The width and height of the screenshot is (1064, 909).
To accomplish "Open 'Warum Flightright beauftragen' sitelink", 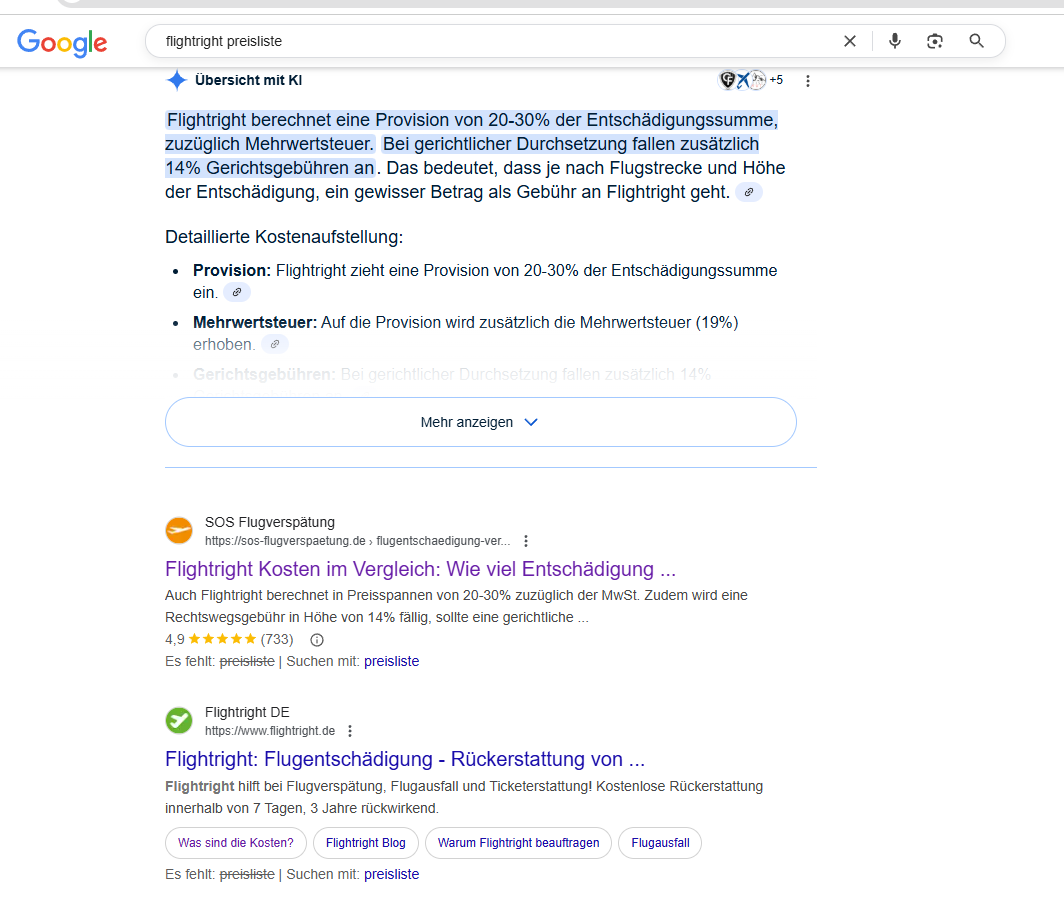I will tap(518, 843).
